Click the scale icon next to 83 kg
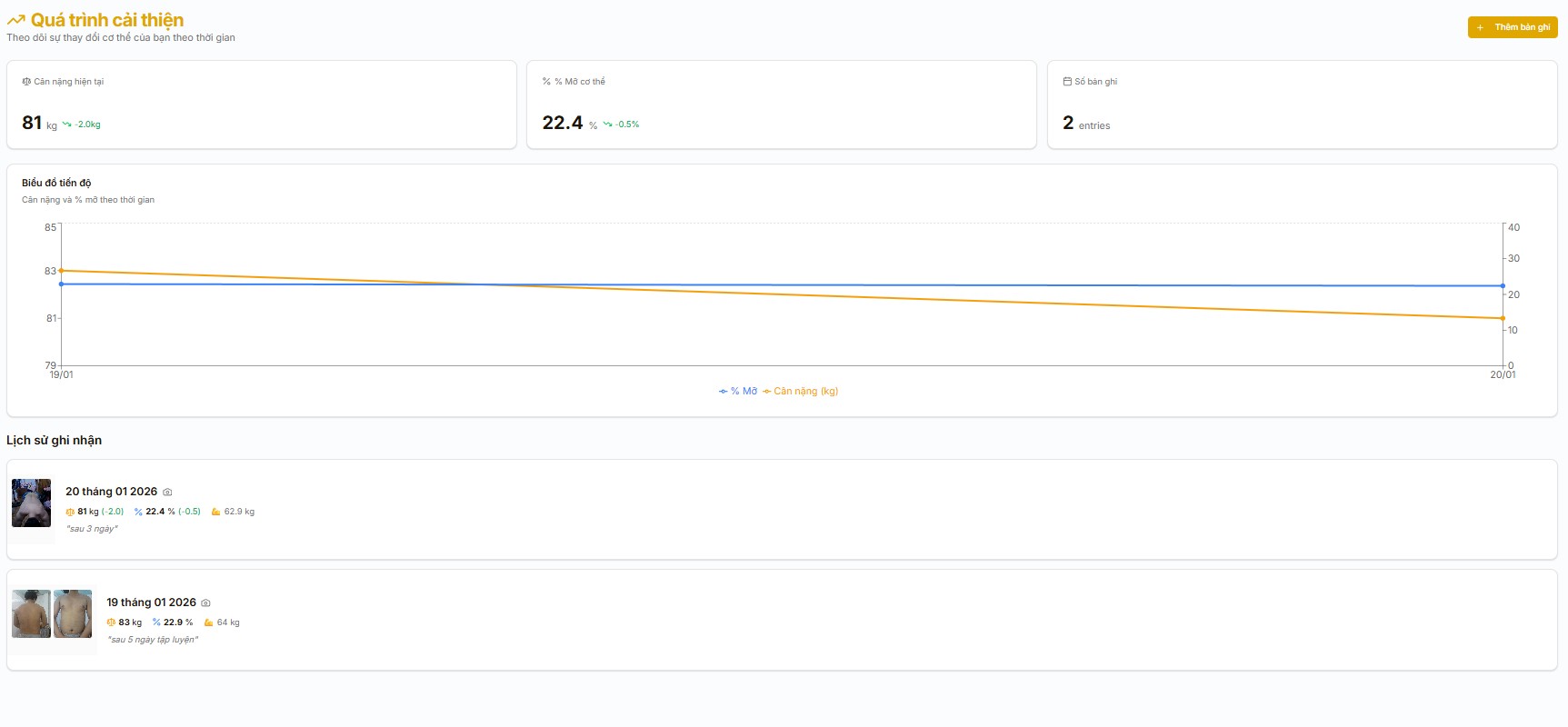Image resolution: width=1568 pixels, height=727 pixels. click(x=111, y=622)
